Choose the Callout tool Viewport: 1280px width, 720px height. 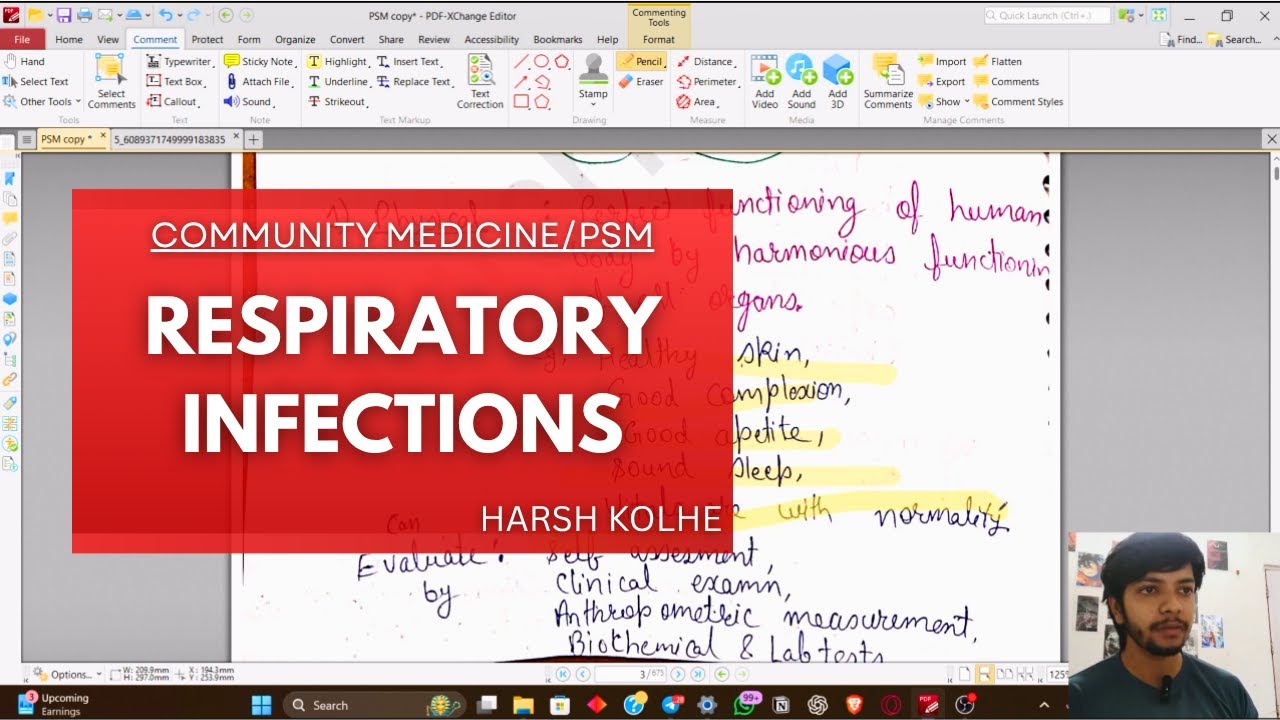point(174,101)
